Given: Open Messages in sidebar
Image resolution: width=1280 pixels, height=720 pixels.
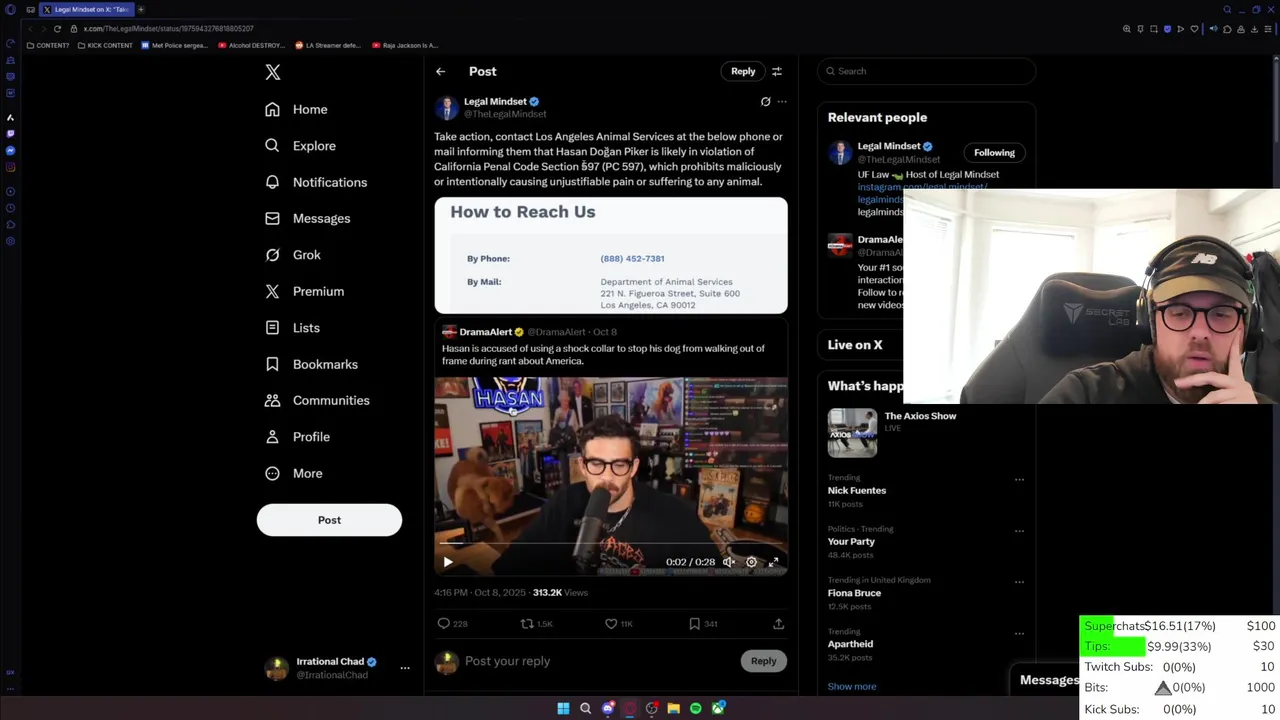Looking at the screenshot, I should pyautogui.click(x=308, y=218).
